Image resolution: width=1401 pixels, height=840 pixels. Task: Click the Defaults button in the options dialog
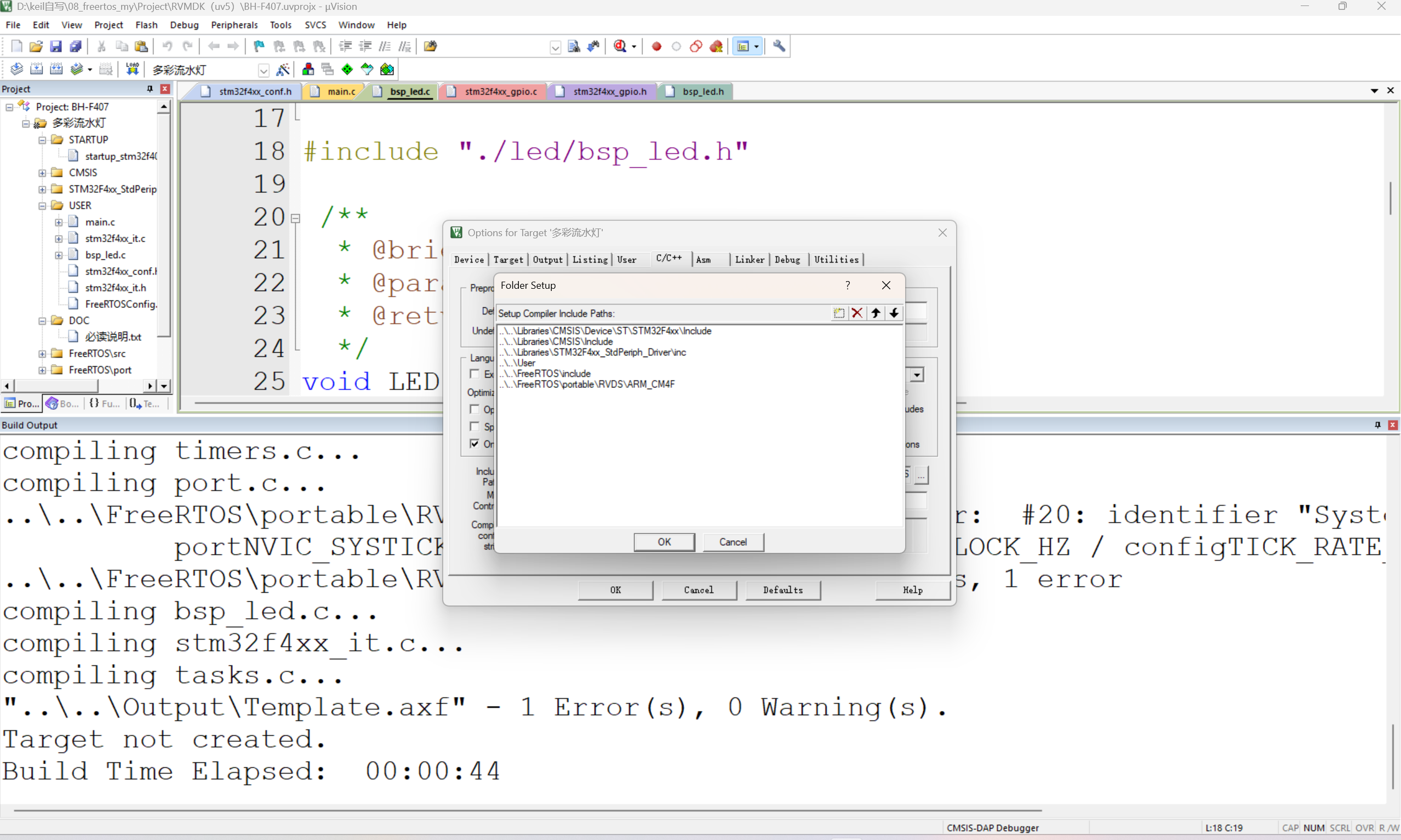(782, 590)
